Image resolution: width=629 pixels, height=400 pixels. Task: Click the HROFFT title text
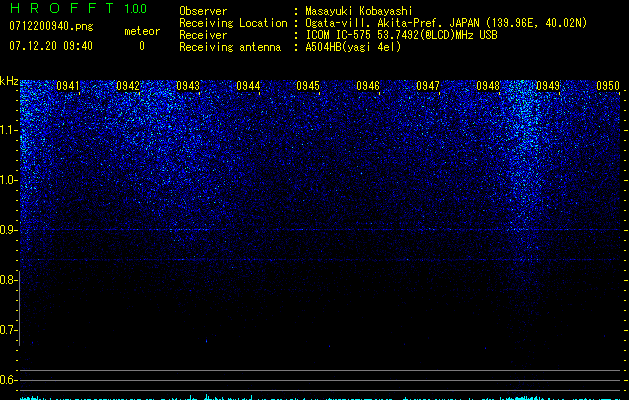coord(62,8)
